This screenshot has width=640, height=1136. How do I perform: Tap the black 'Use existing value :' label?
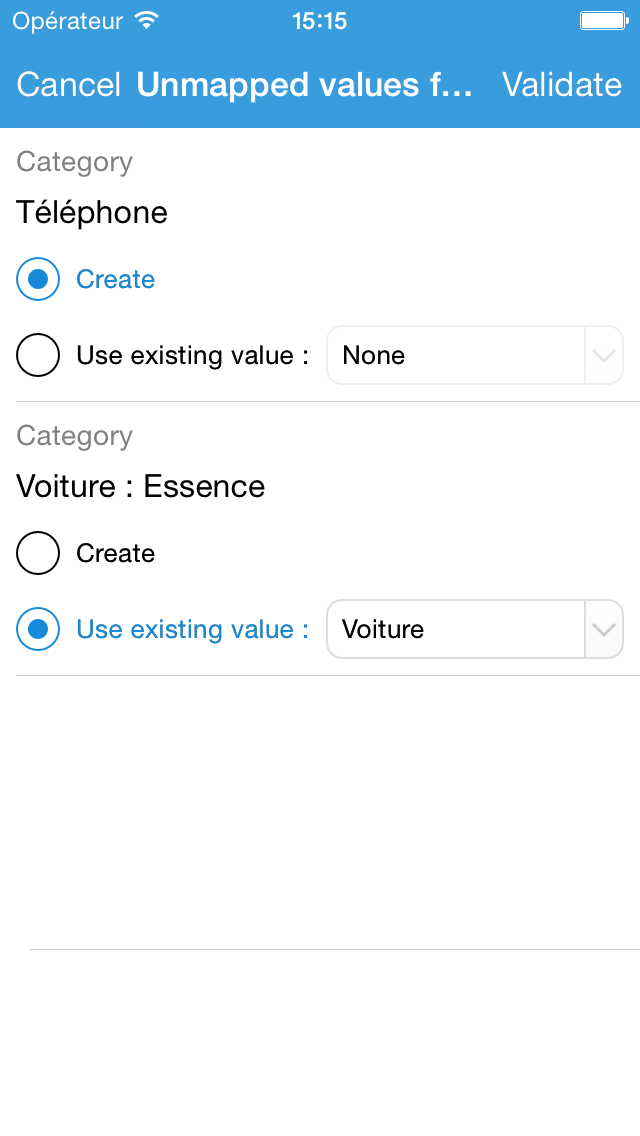click(192, 355)
